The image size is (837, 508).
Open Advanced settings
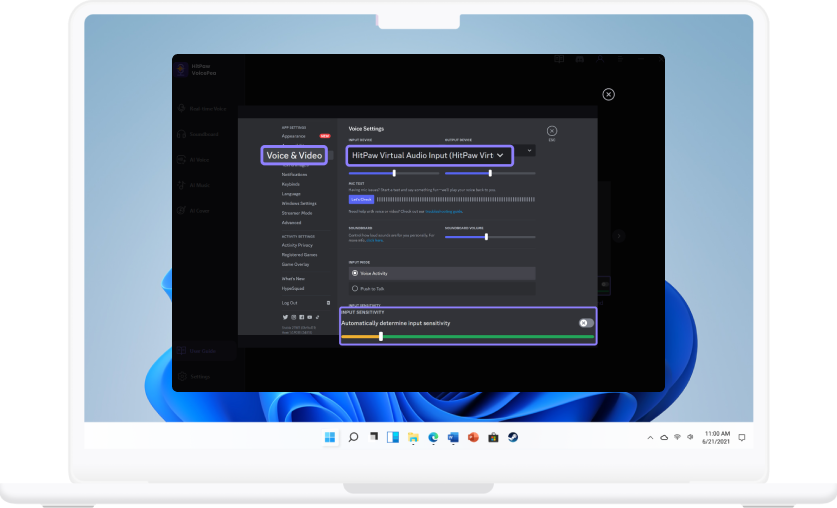291,223
